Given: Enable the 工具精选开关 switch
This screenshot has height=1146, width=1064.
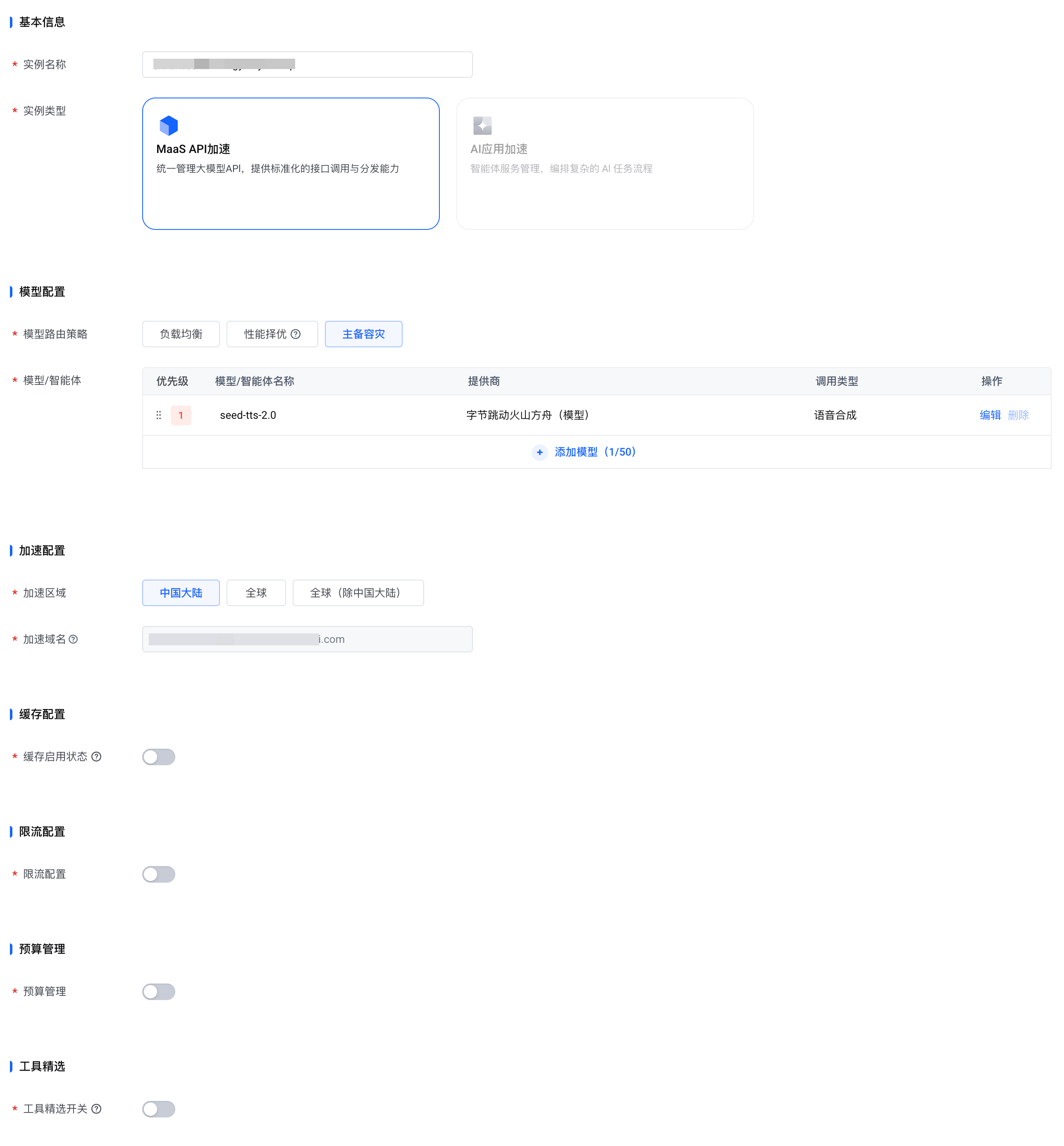Looking at the screenshot, I should [x=159, y=1109].
